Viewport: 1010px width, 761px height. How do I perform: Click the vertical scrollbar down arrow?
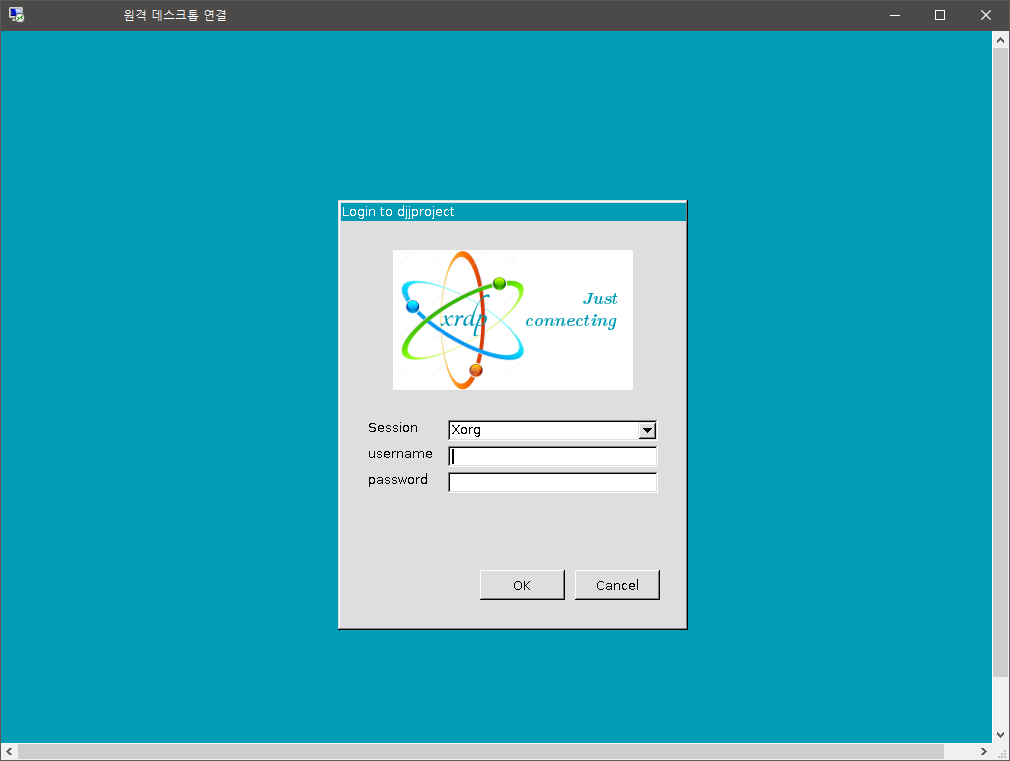pyautogui.click(x=1000, y=735)
